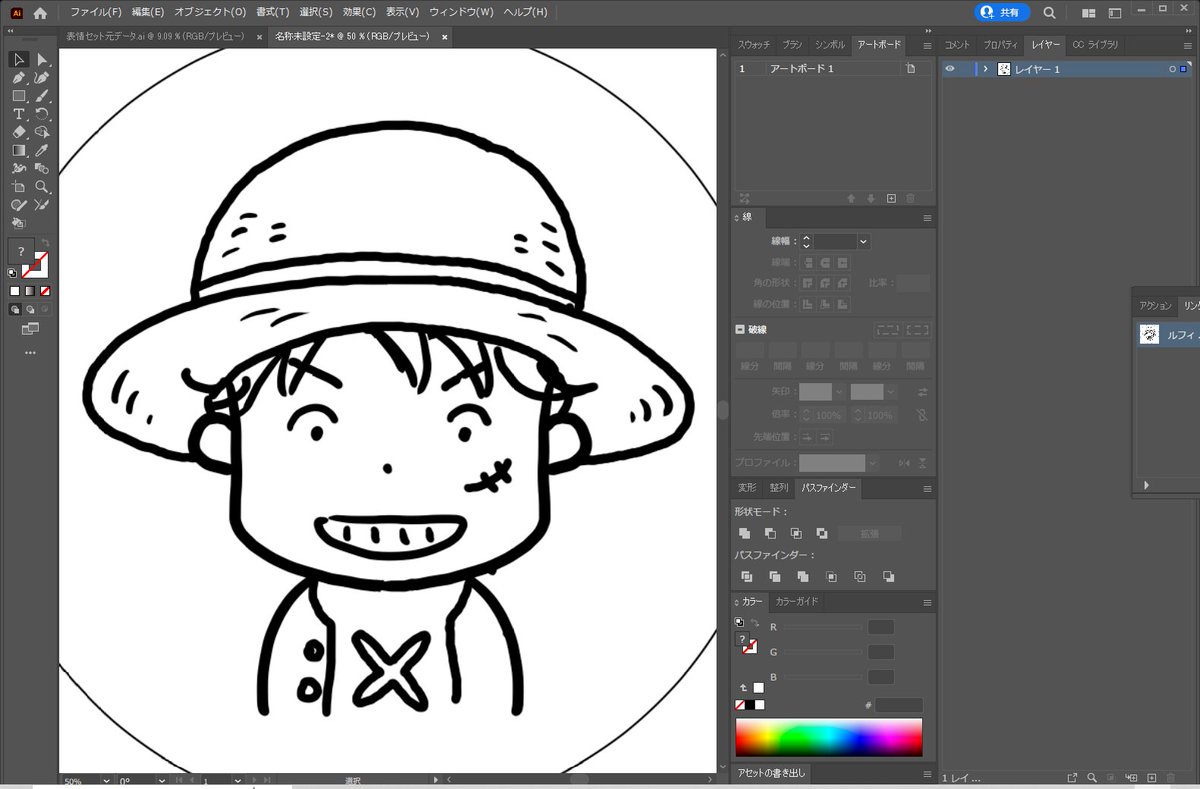Click Intersect shape mode icon
The height and width of the screenshot is (789, 1200).
pos(796,534)
